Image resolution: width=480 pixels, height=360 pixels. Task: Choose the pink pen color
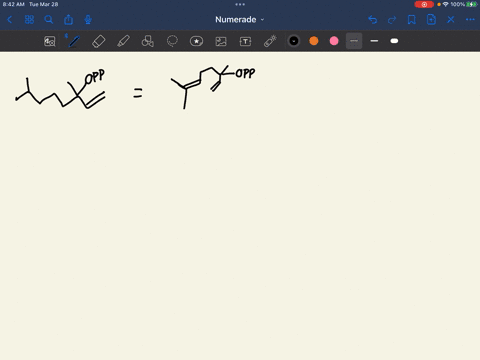coord(334,41)
